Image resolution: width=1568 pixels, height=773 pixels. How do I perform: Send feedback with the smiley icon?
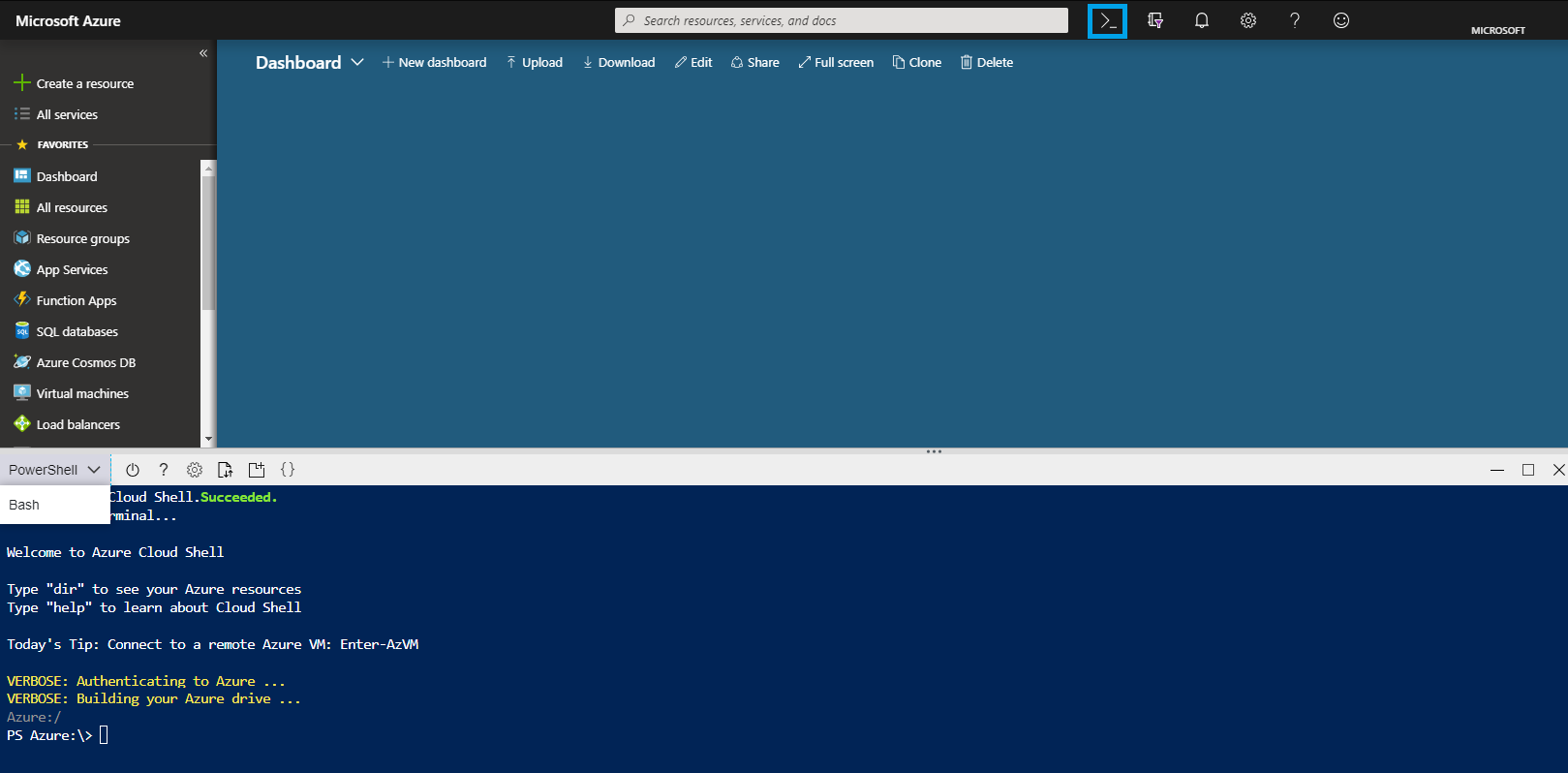1340,20
